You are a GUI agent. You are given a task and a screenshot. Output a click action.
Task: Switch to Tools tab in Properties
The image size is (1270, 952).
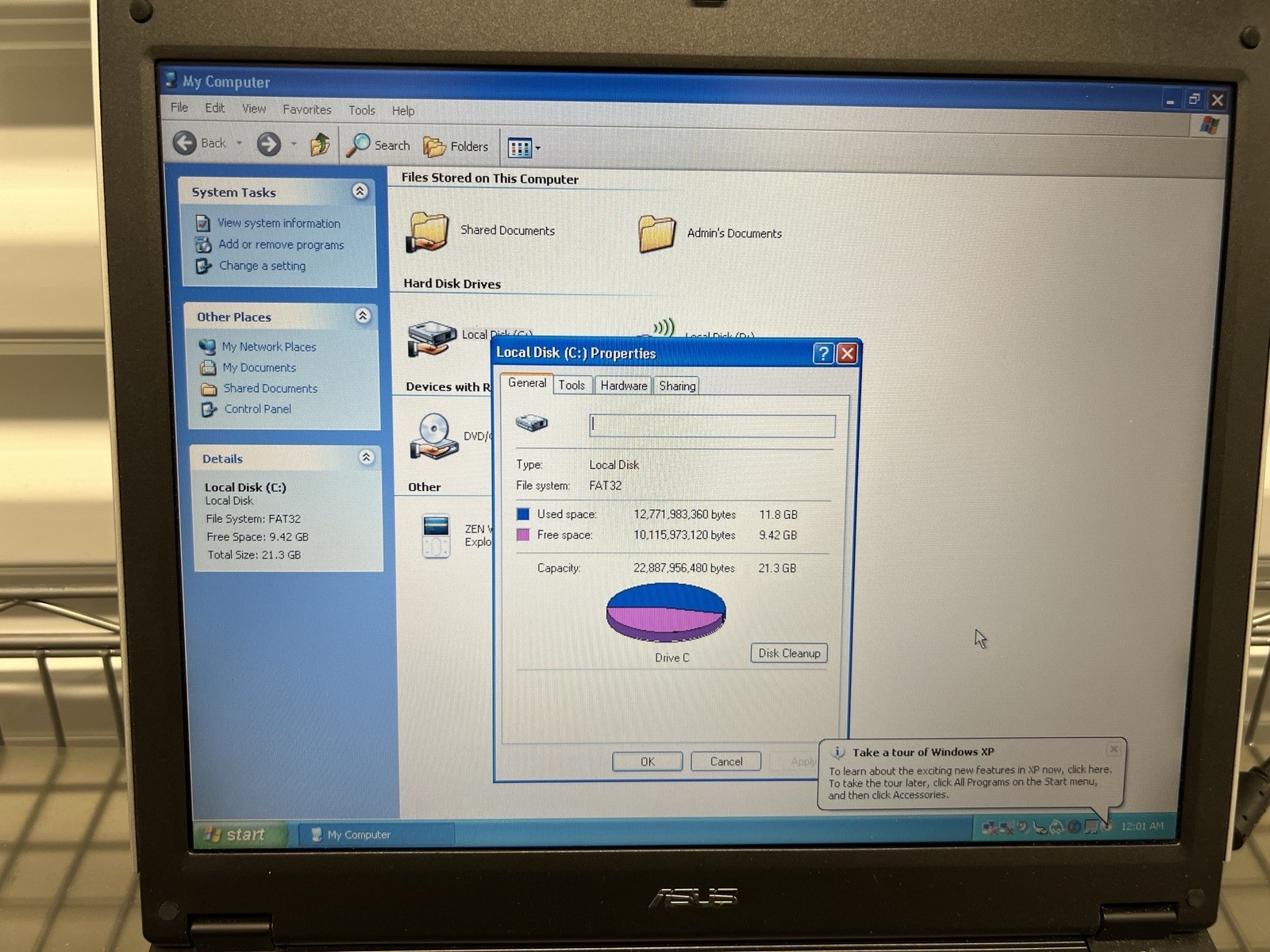(x=571, y=385)
